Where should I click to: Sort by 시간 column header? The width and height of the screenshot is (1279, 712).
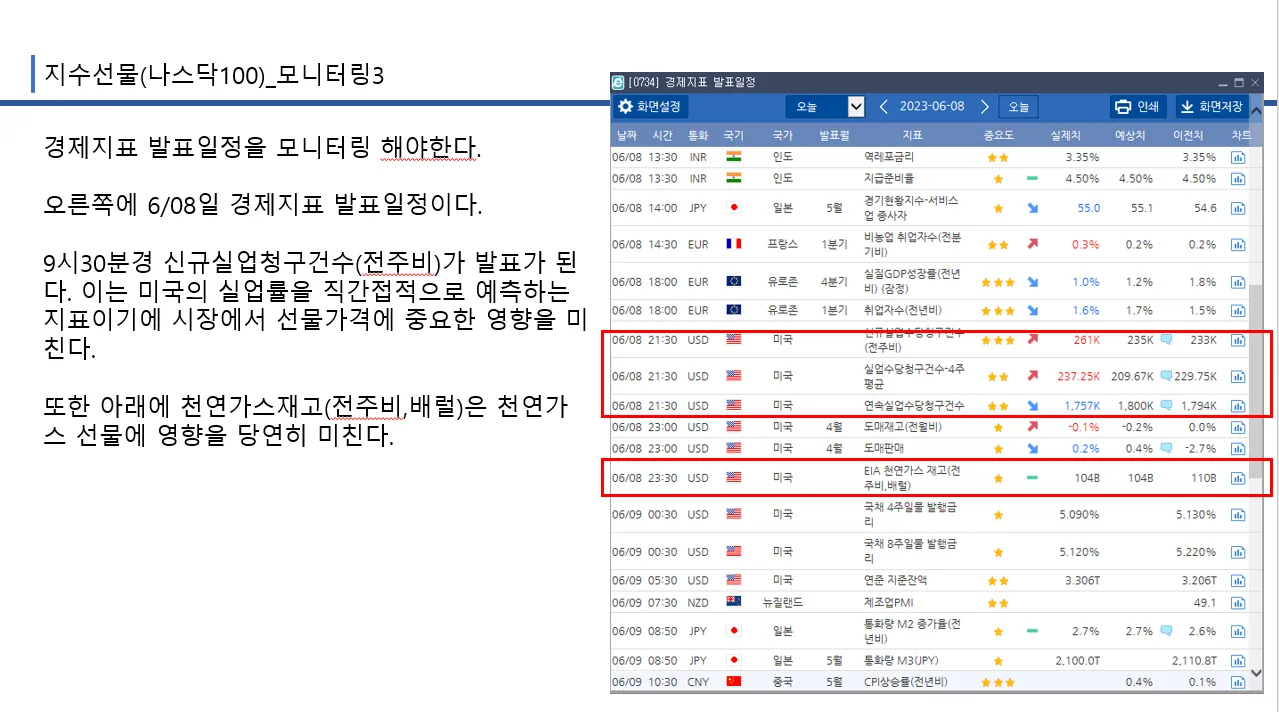[662, 134]
